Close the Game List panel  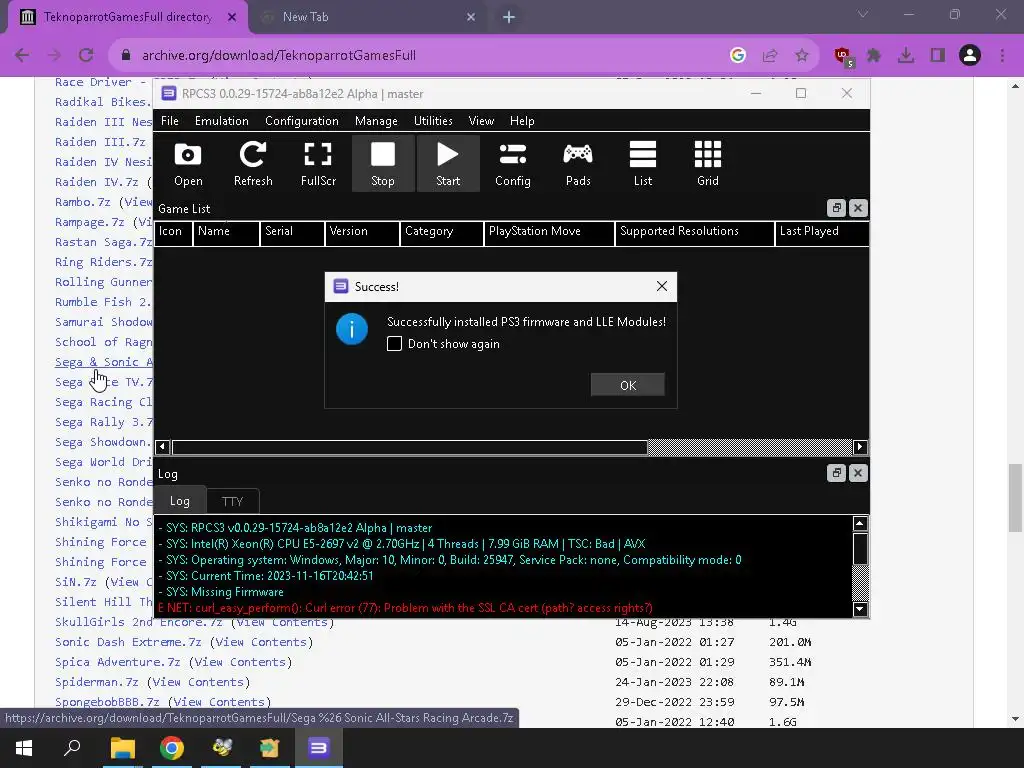pos(858,208)
